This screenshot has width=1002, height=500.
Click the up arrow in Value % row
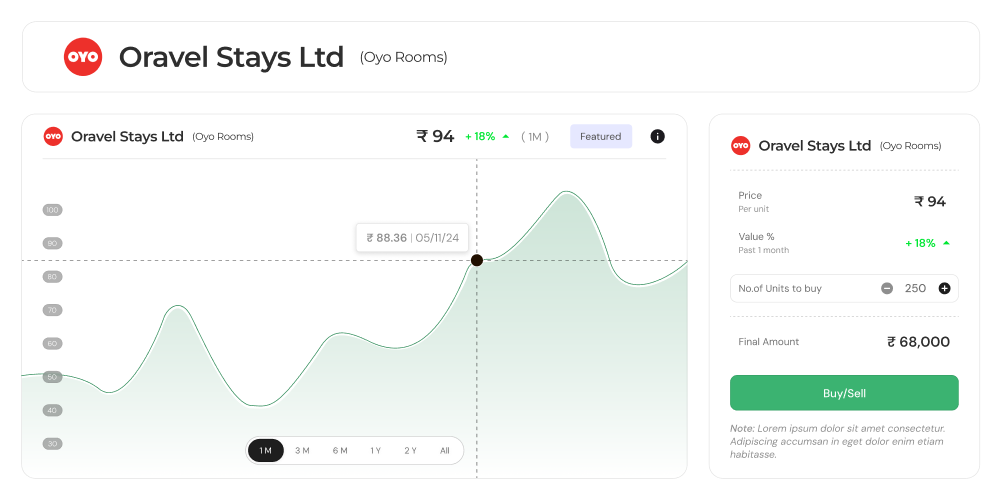point(946,243)
